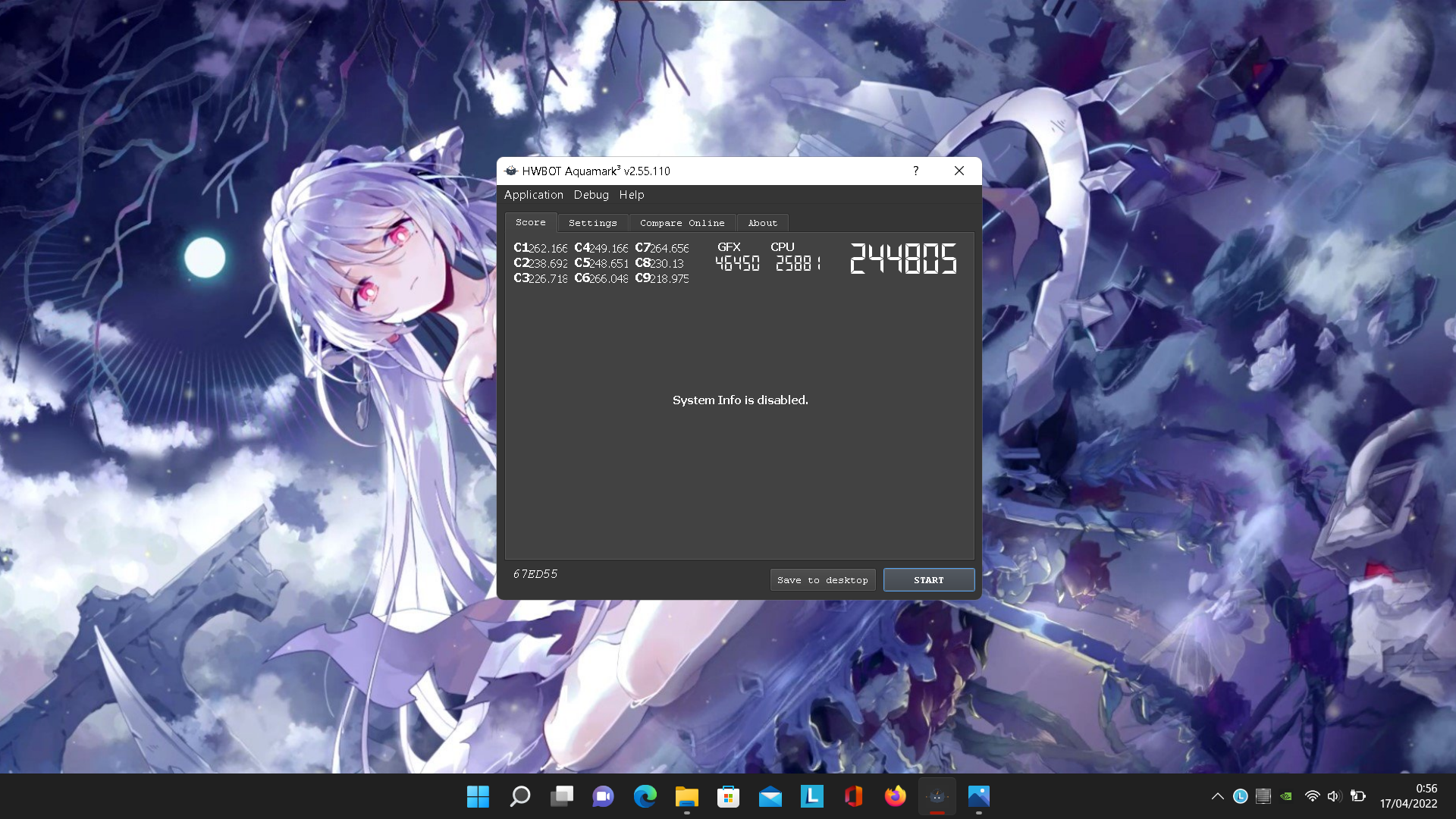The width and height of the screenshot is (1456, 819).
Task: Click the blue L tray icon
Action: [x=1241, y=796]
